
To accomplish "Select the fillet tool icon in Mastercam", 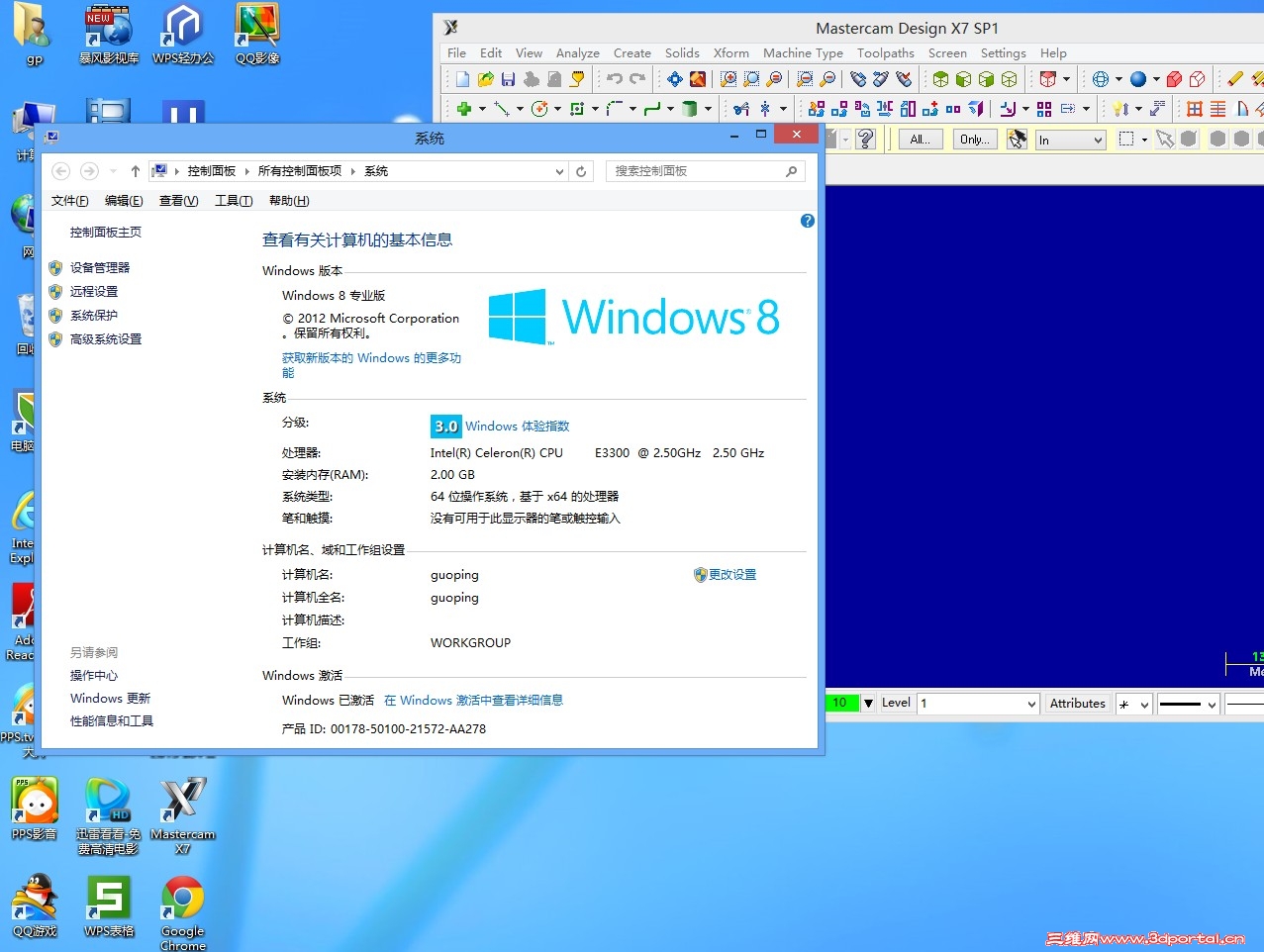I will click(615, 109).
